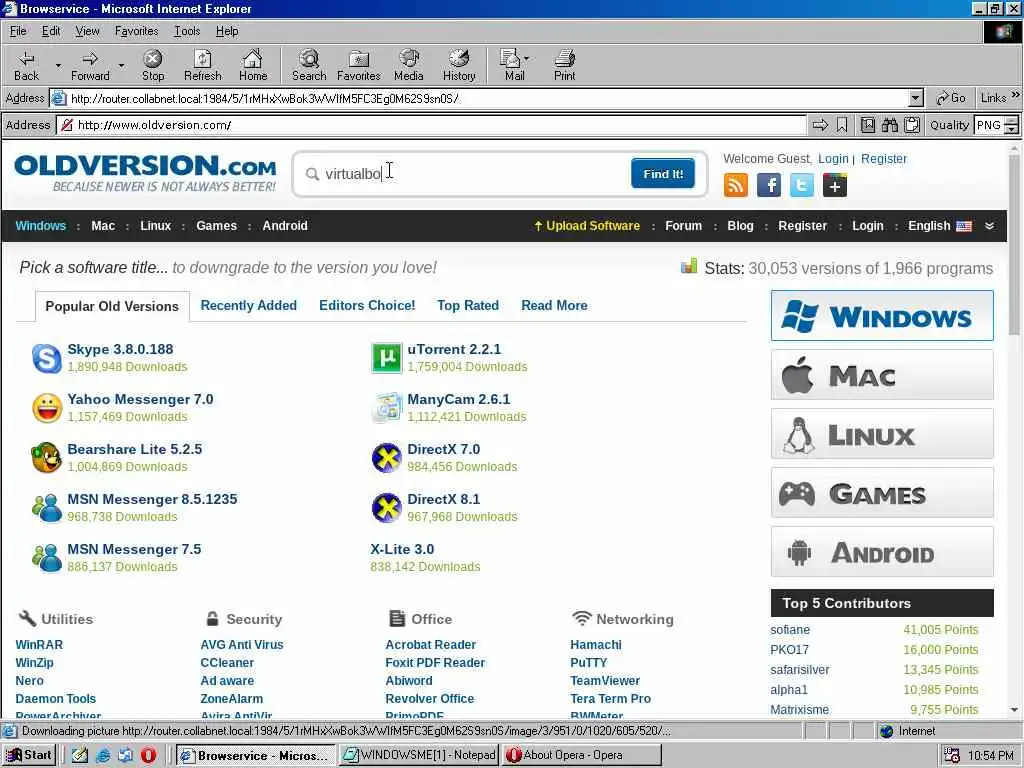Click the binoculars find icon
The width and height of the screenshot is (1024, 768).
[x=889, y=125]
